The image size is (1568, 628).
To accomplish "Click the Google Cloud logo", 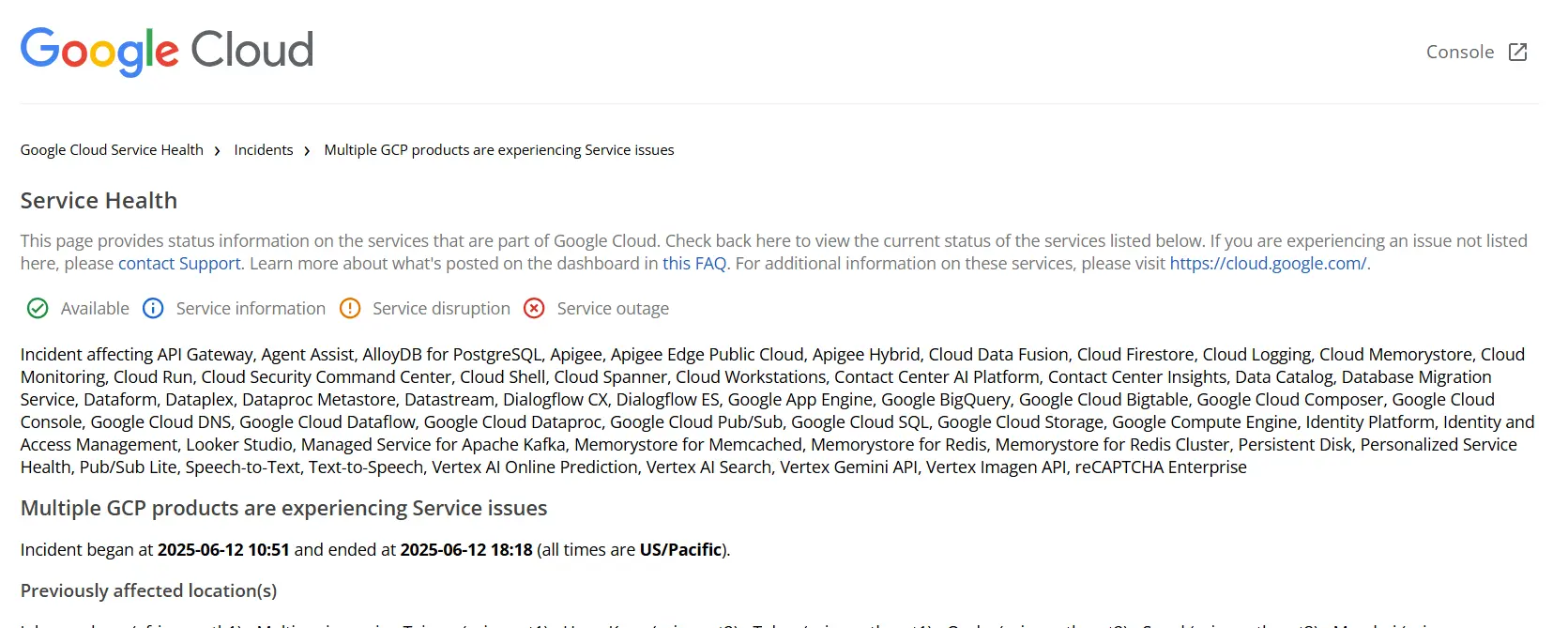I will (167, 51).
